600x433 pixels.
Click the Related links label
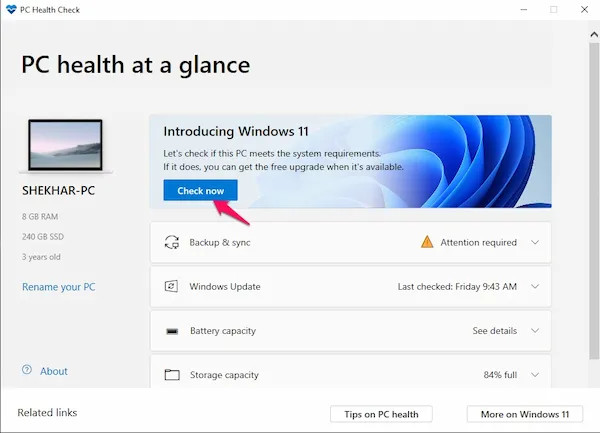click(47, 412)
